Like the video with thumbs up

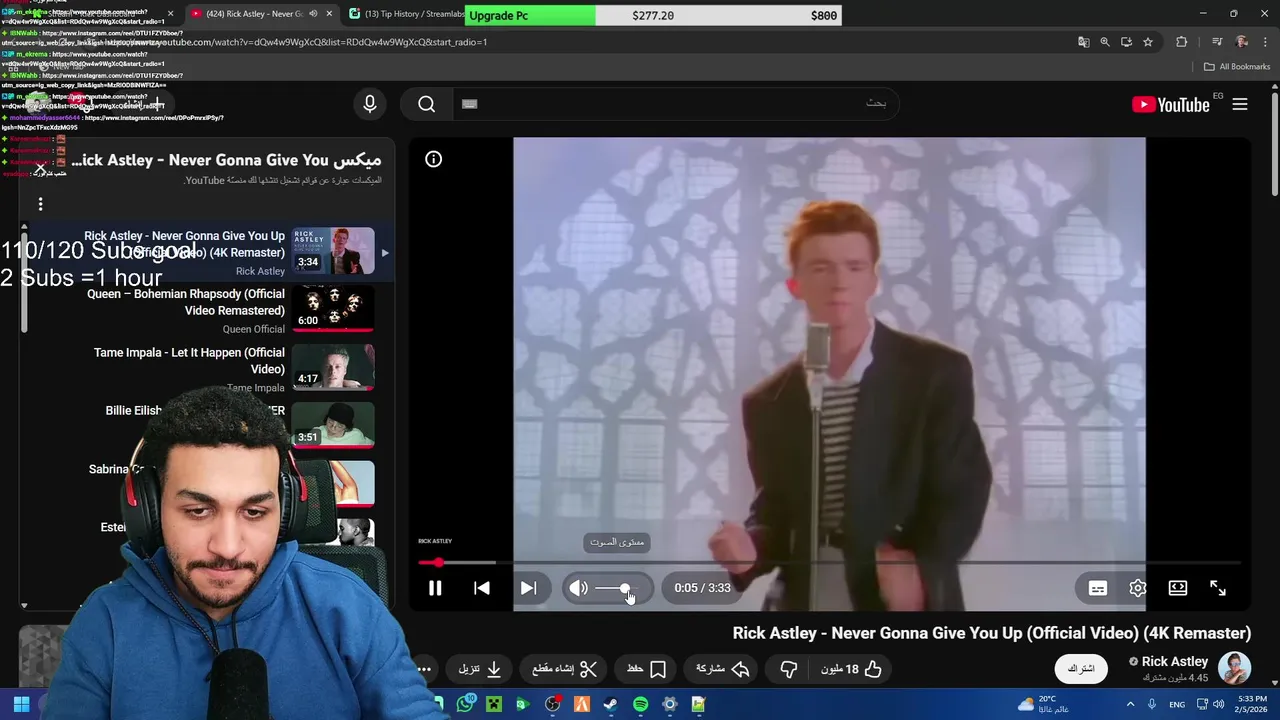pos(852,669)
